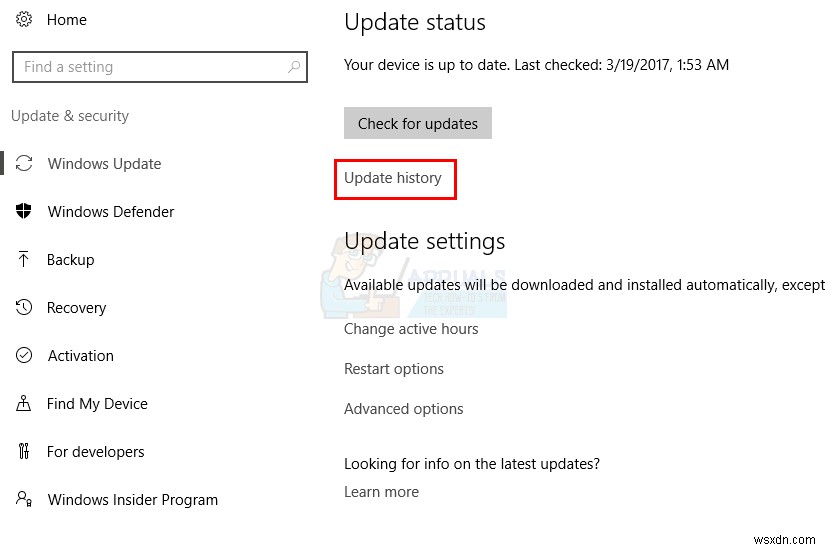Select Windows Defender in the sidebar
This screenshot has width=827, height=550.
pos(111,212)
